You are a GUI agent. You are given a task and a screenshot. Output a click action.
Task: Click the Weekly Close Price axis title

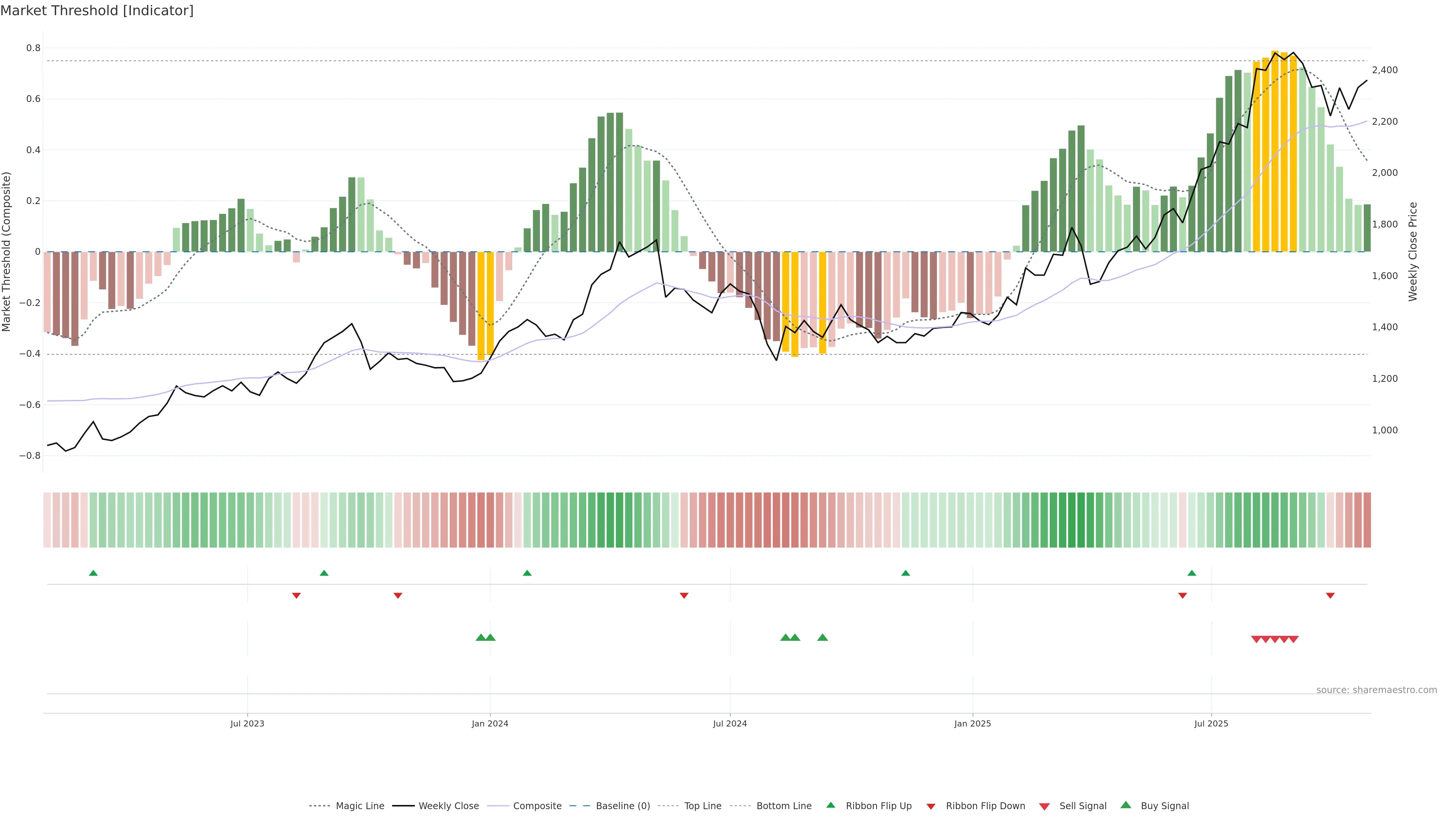(x=1412, y=251)
